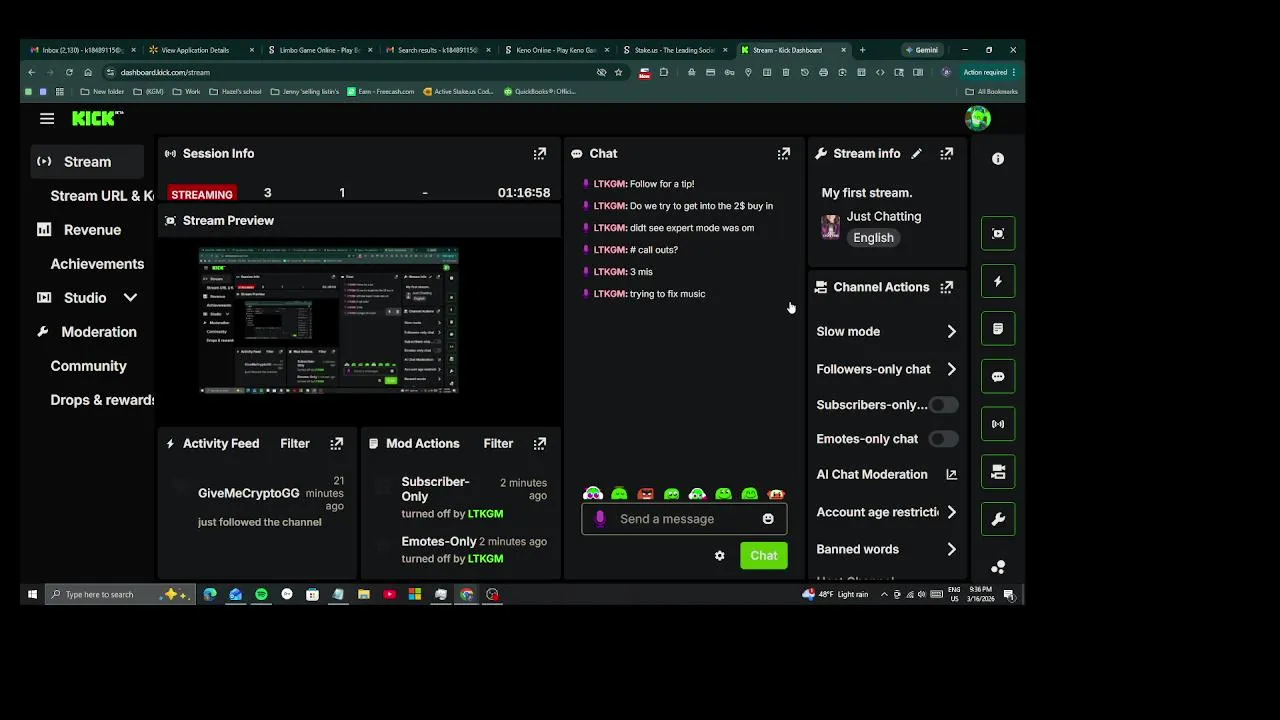Open Achievements in the sidebar
This screenshot has height=720, width=1280.
pos(97,264)
